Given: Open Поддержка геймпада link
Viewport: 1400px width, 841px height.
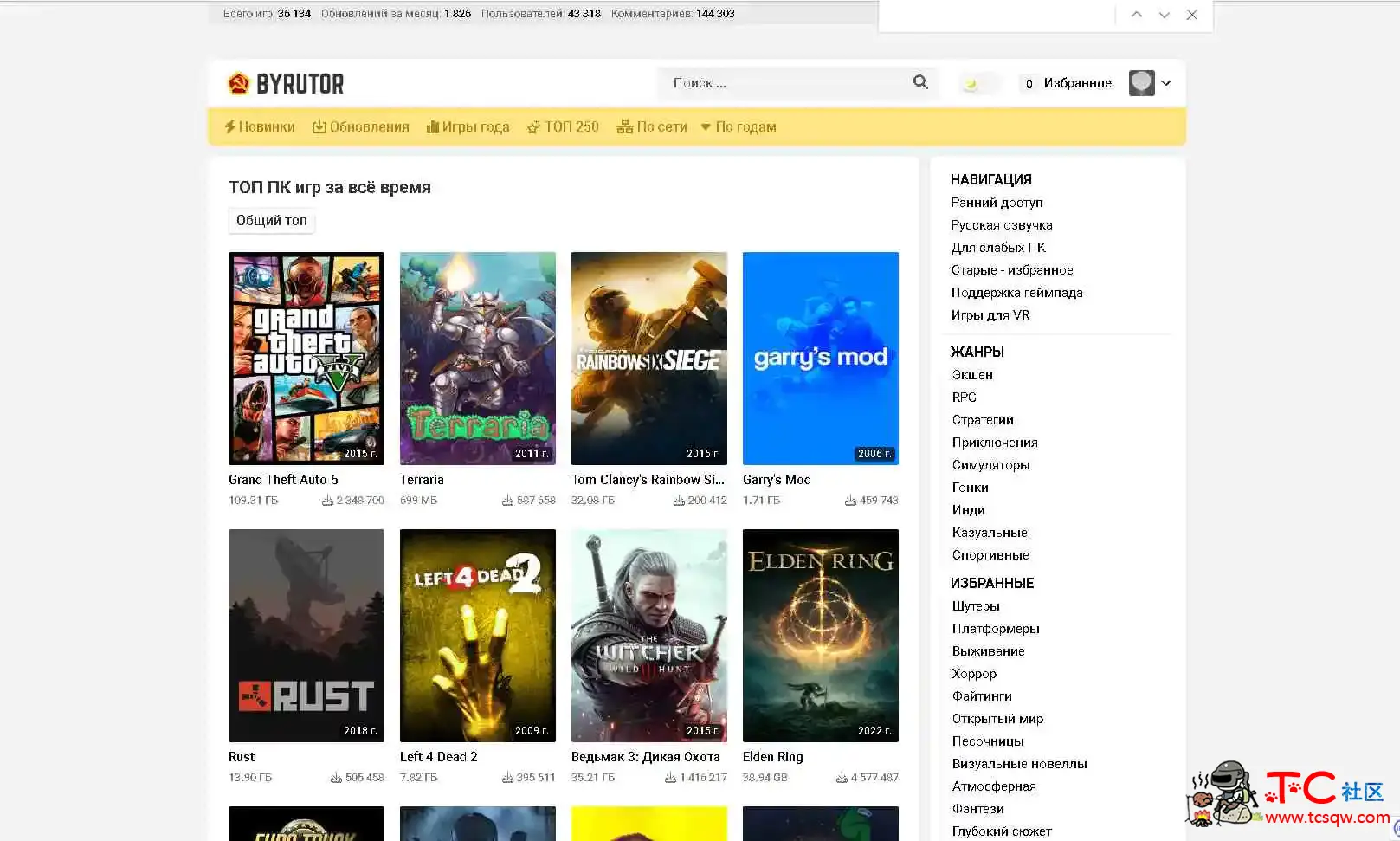Looking at the screenshot, I should [1016, 293].
